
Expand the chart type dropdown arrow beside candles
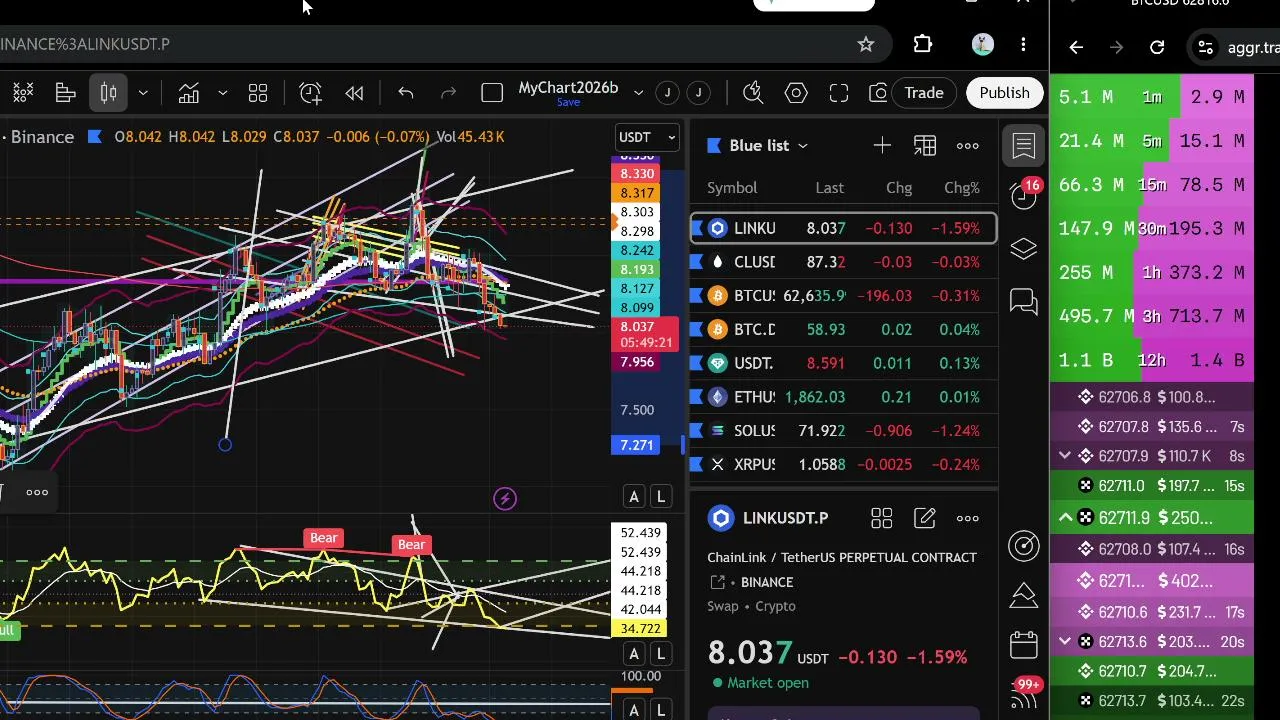[143, 93]
